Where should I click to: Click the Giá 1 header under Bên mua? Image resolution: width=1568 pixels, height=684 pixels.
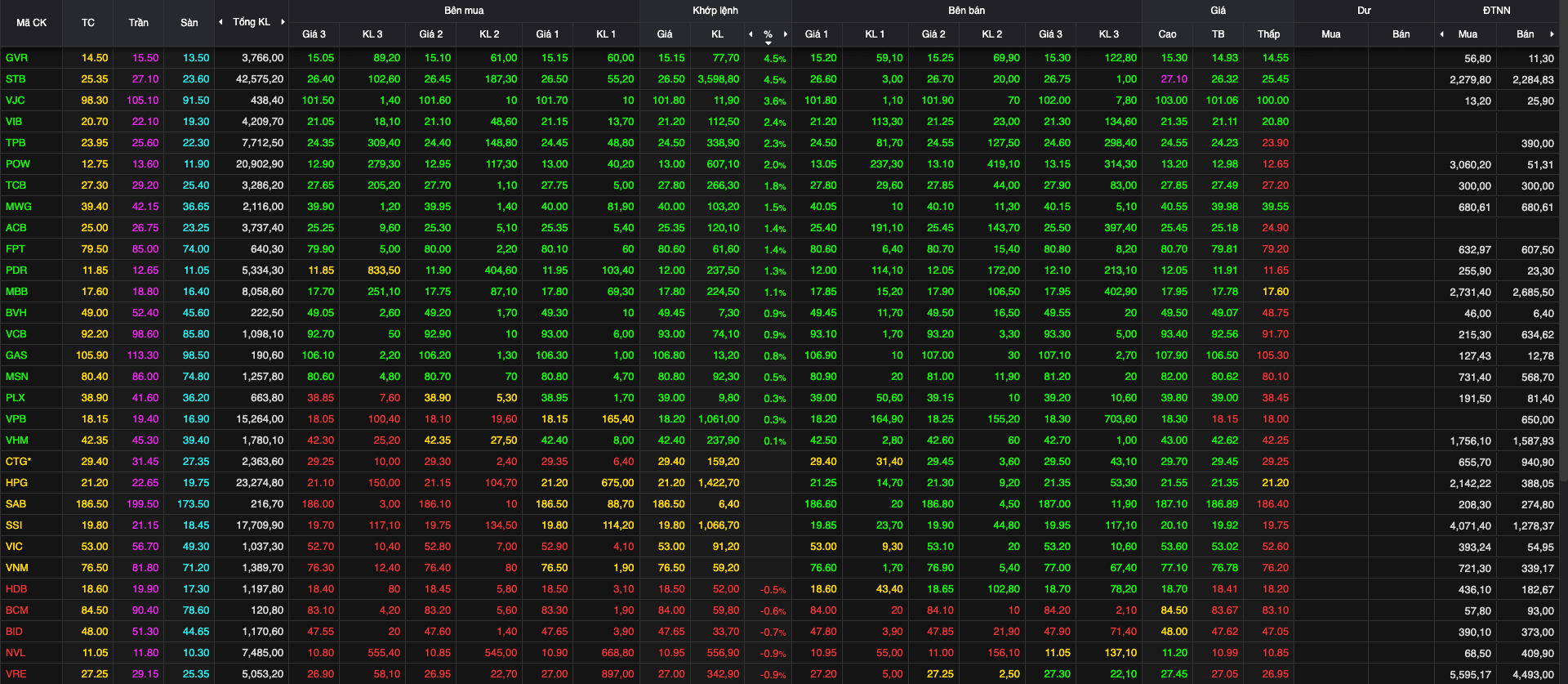point(548,34)
